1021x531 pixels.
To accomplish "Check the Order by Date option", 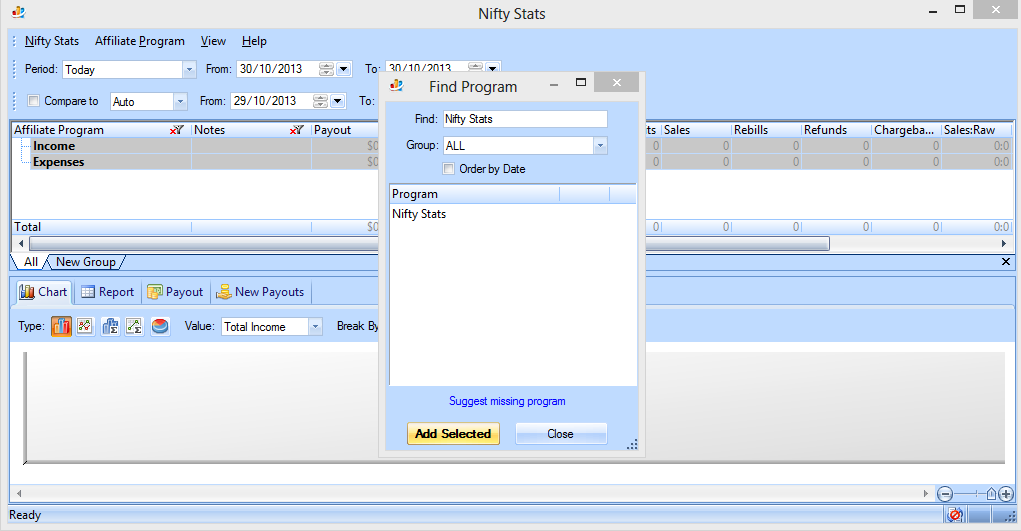I will (449, 169).
